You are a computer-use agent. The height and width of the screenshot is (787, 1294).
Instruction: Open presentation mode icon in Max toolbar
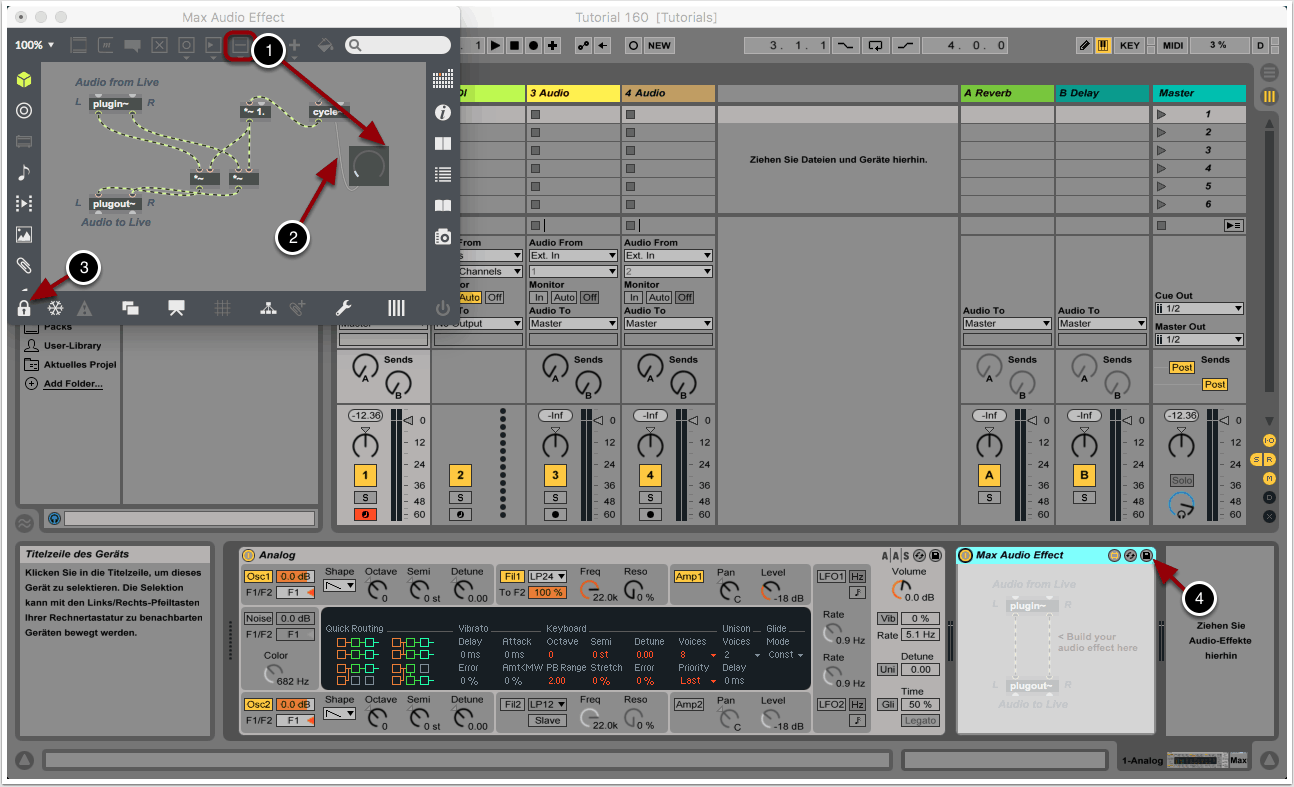point(177,308)
